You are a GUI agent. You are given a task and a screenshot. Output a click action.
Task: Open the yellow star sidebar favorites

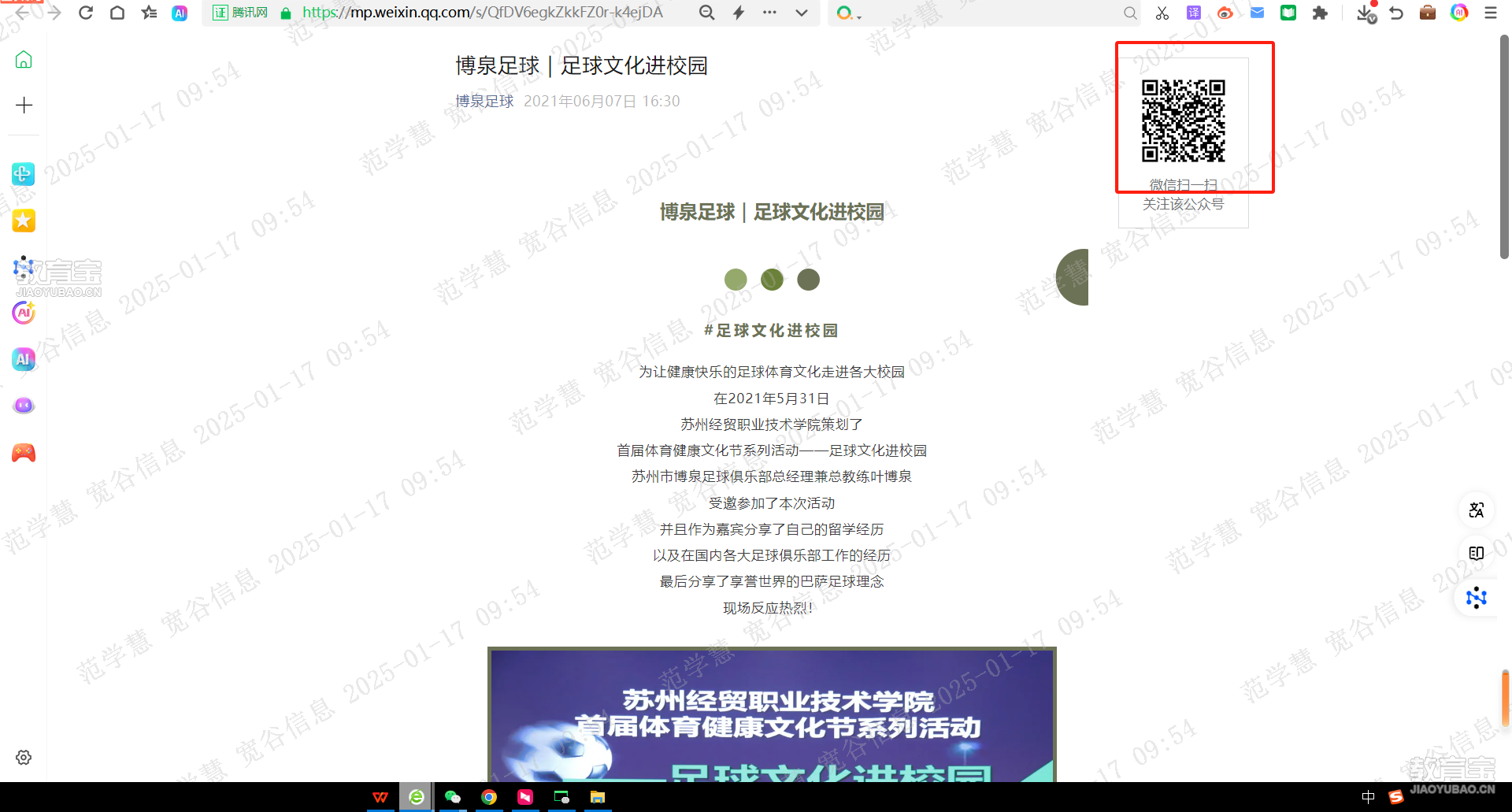point(24,221)
